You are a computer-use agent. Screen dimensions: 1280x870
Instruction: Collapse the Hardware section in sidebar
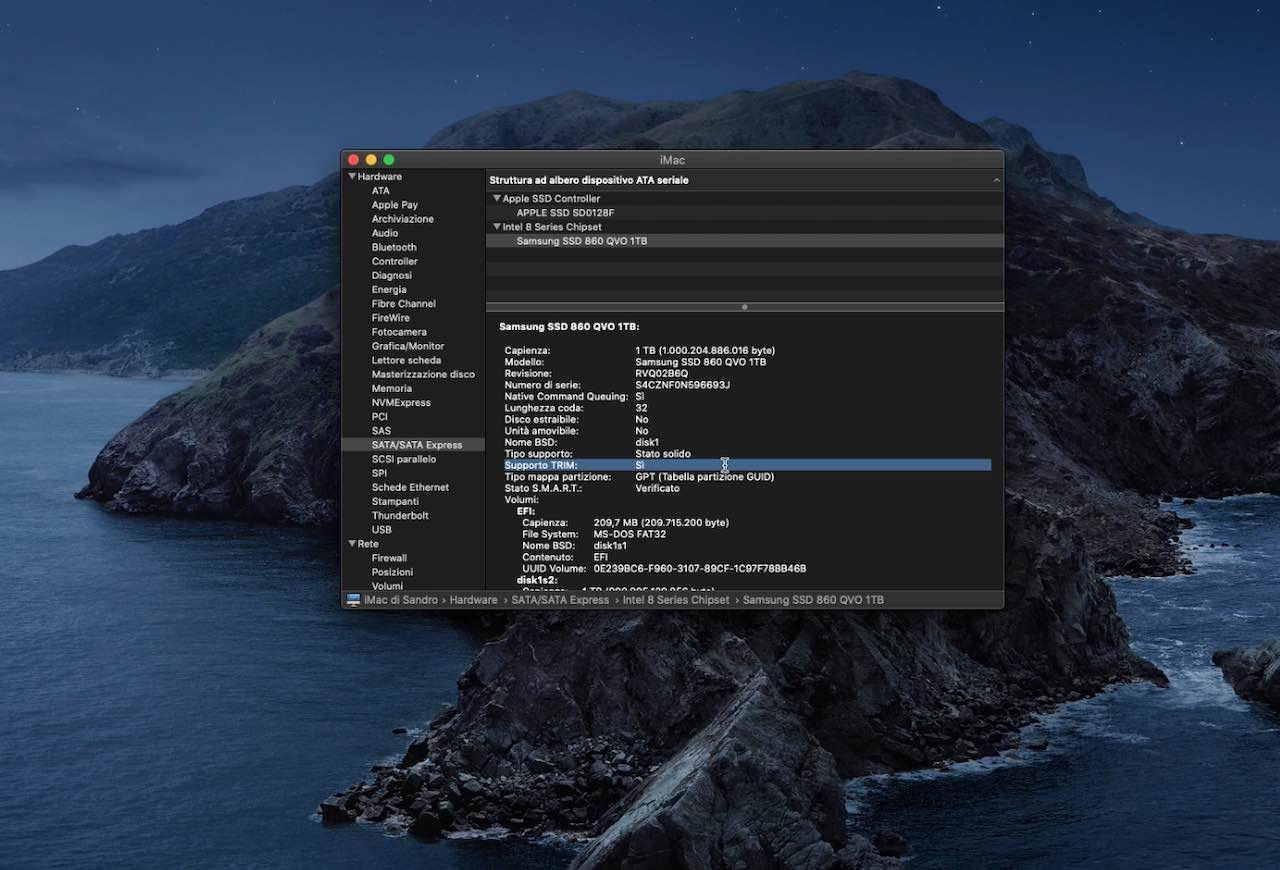click(x=352, y=177)
